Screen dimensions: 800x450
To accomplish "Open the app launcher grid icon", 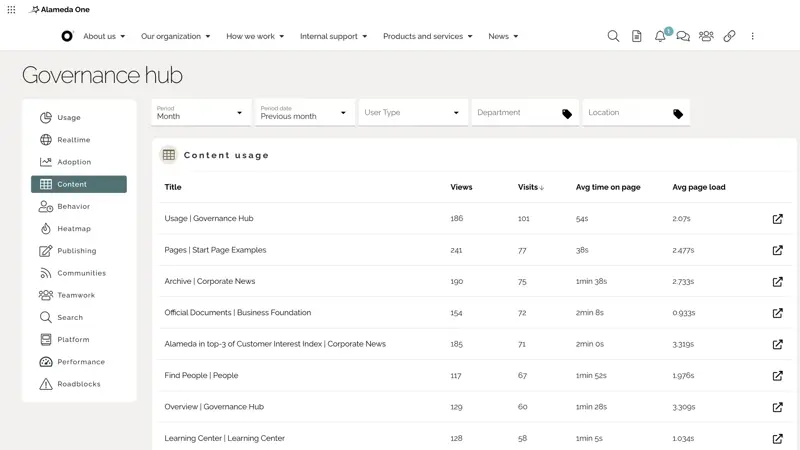I will pyautogui.click(x=11, y=9).
